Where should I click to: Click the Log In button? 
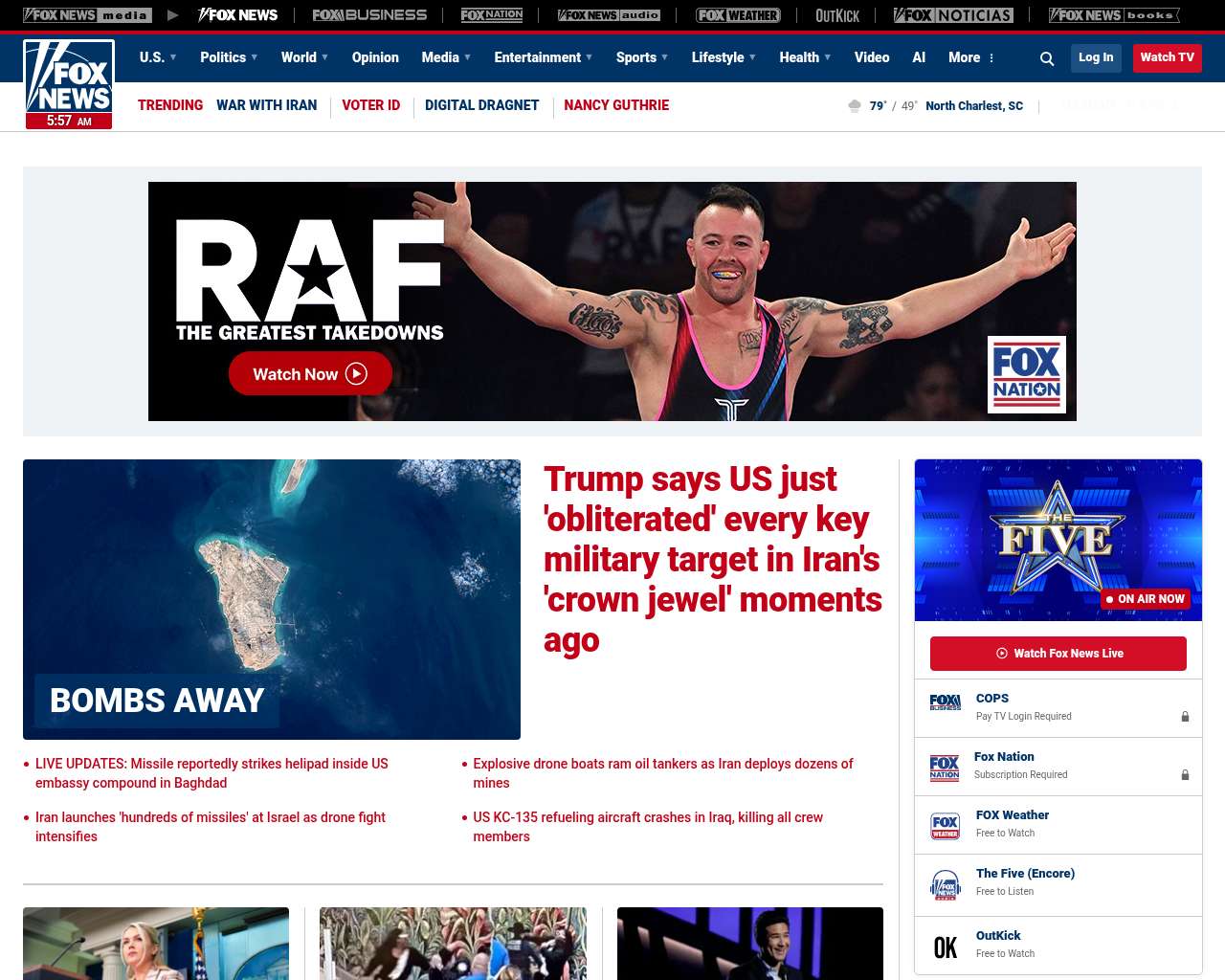pyautogui.click(x=1096, y=57)
